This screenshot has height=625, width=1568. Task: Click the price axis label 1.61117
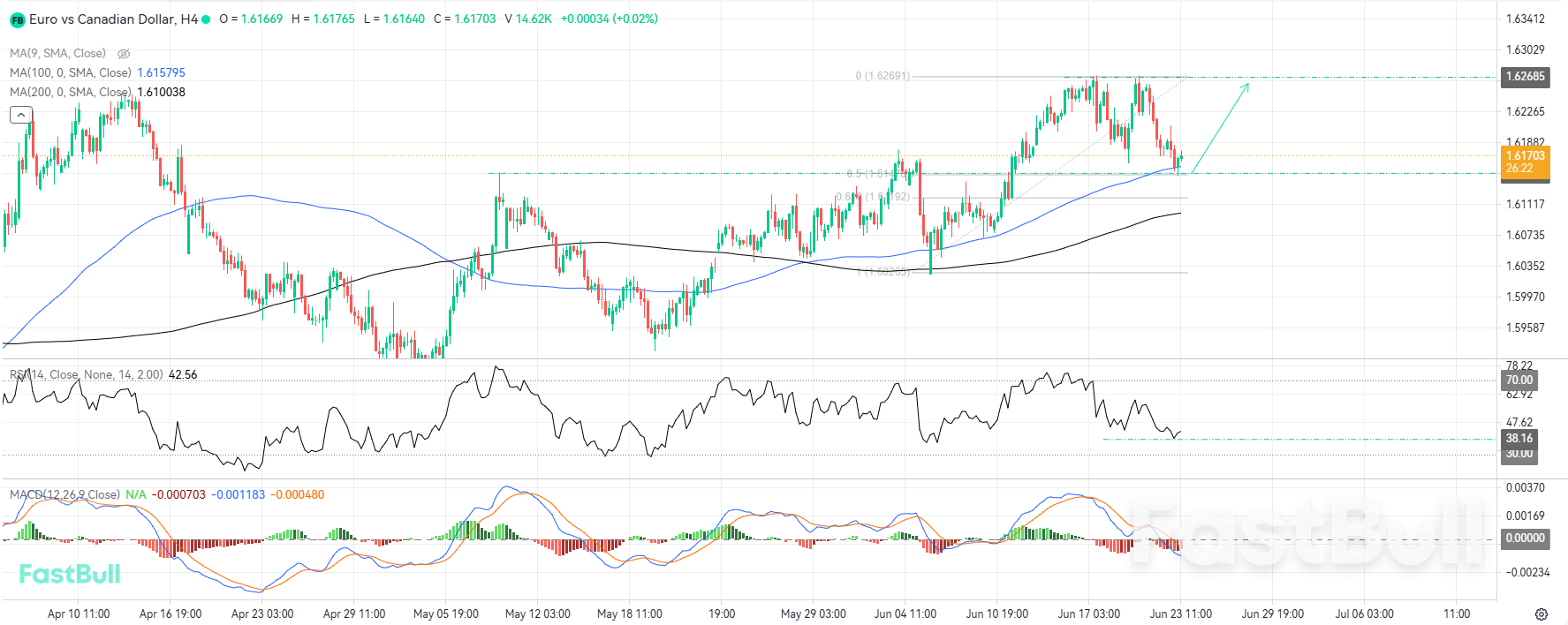pyautogui.click(x=1526, y=205)
